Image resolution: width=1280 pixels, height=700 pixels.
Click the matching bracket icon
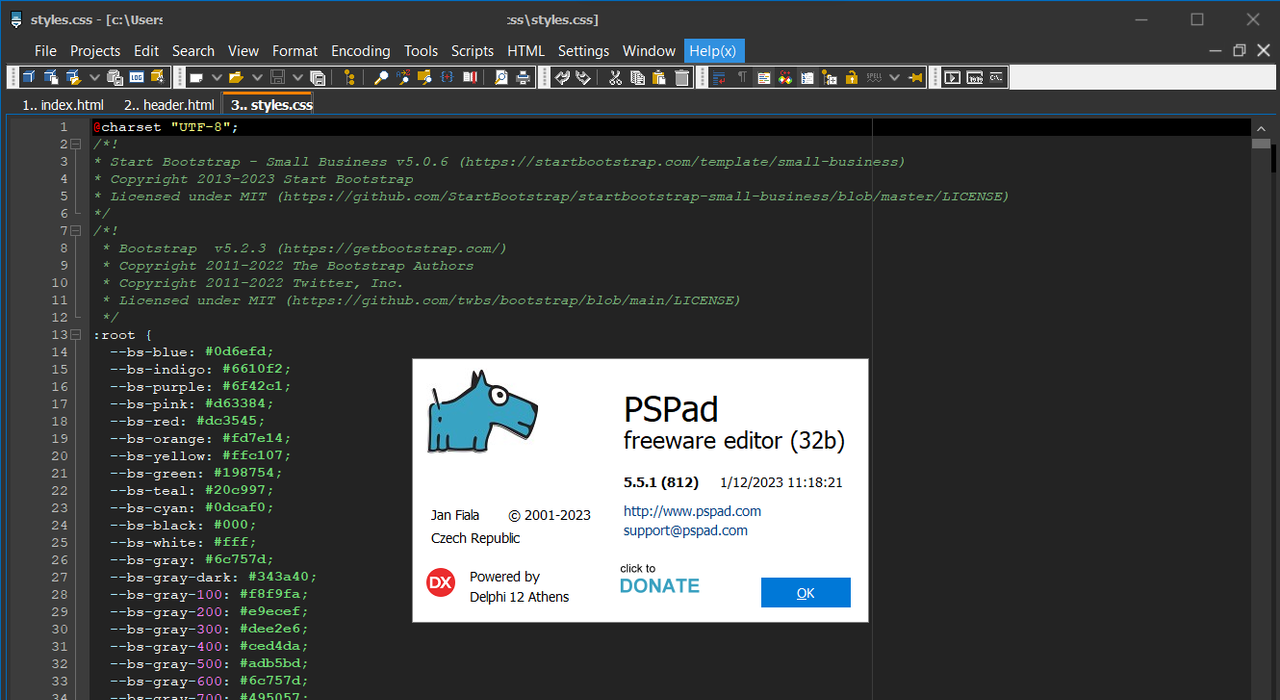446,77
